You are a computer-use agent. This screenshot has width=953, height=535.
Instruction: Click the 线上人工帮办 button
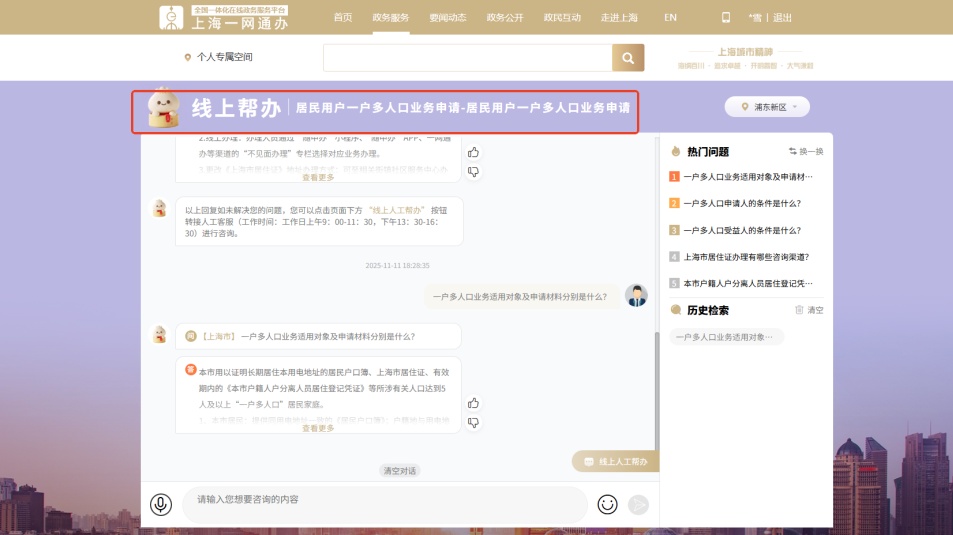(616, 461)
